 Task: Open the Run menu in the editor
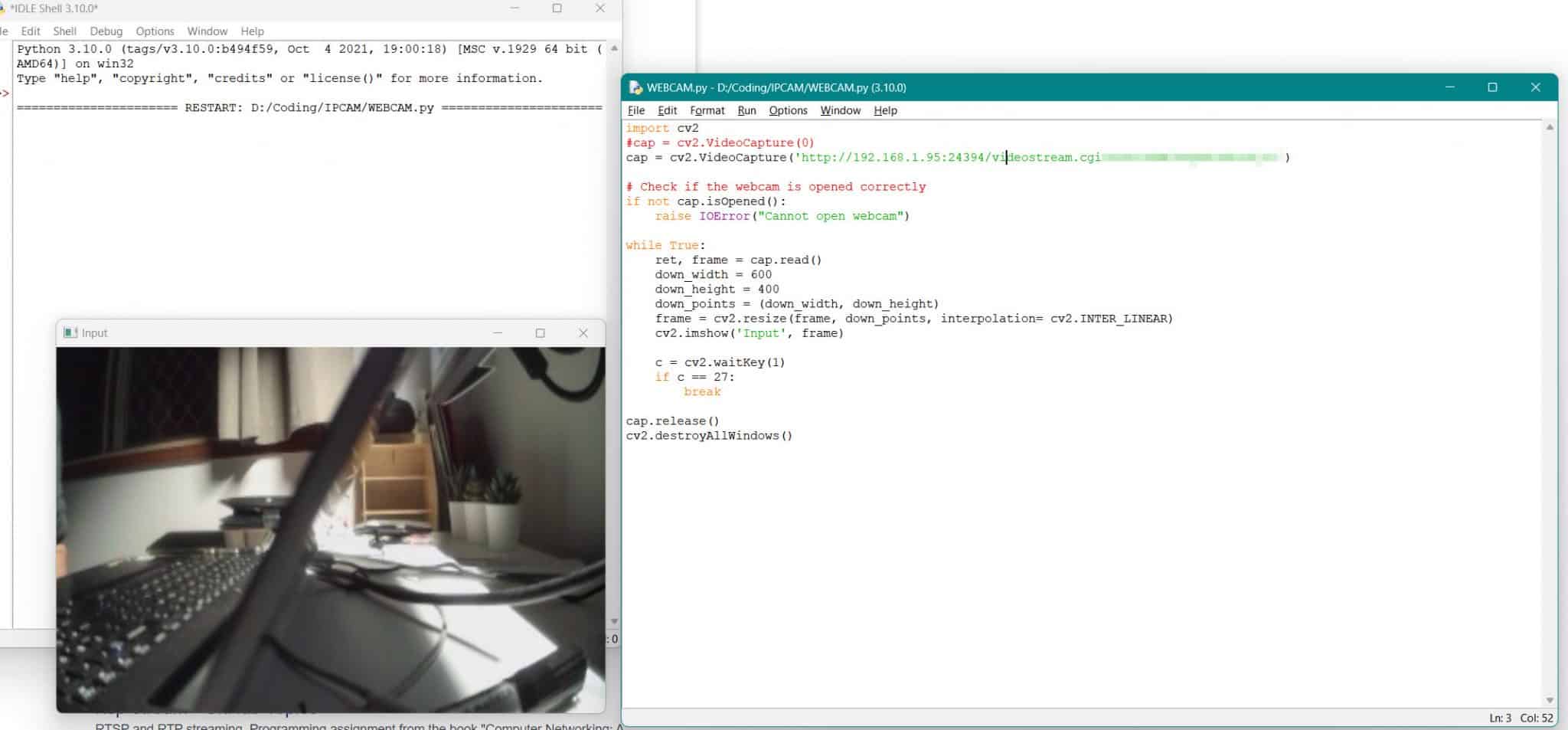pos(747,110)
